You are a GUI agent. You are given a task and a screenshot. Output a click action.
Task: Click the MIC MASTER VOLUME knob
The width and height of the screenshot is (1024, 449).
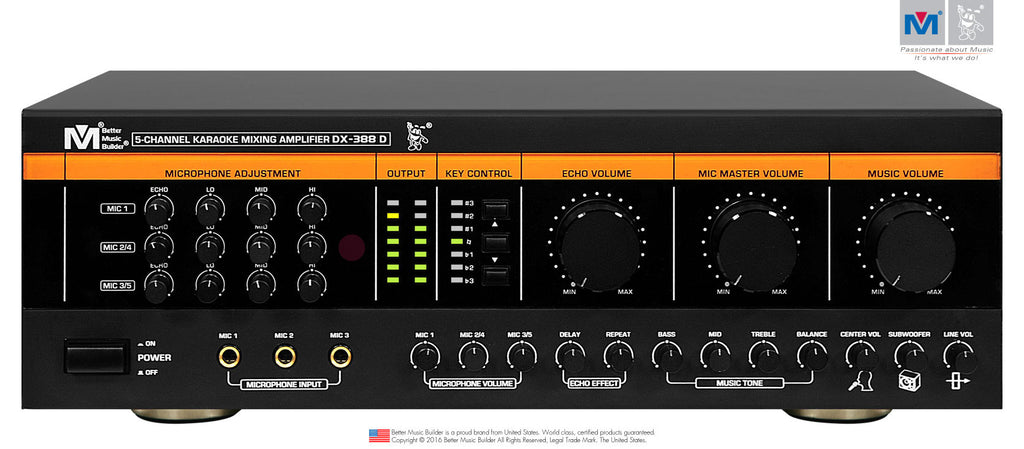pyautogui.click(x=751, y=244)
